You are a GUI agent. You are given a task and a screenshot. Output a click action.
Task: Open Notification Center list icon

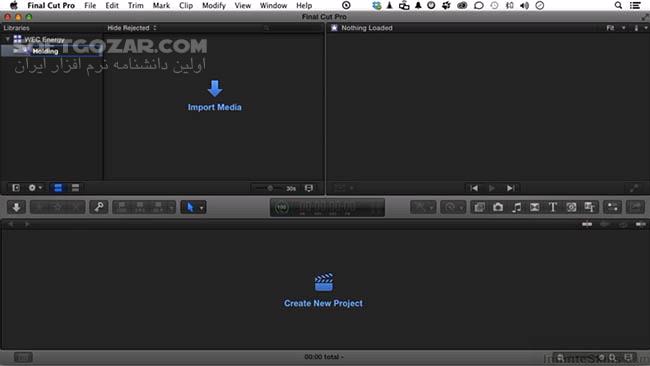[635, 5]
